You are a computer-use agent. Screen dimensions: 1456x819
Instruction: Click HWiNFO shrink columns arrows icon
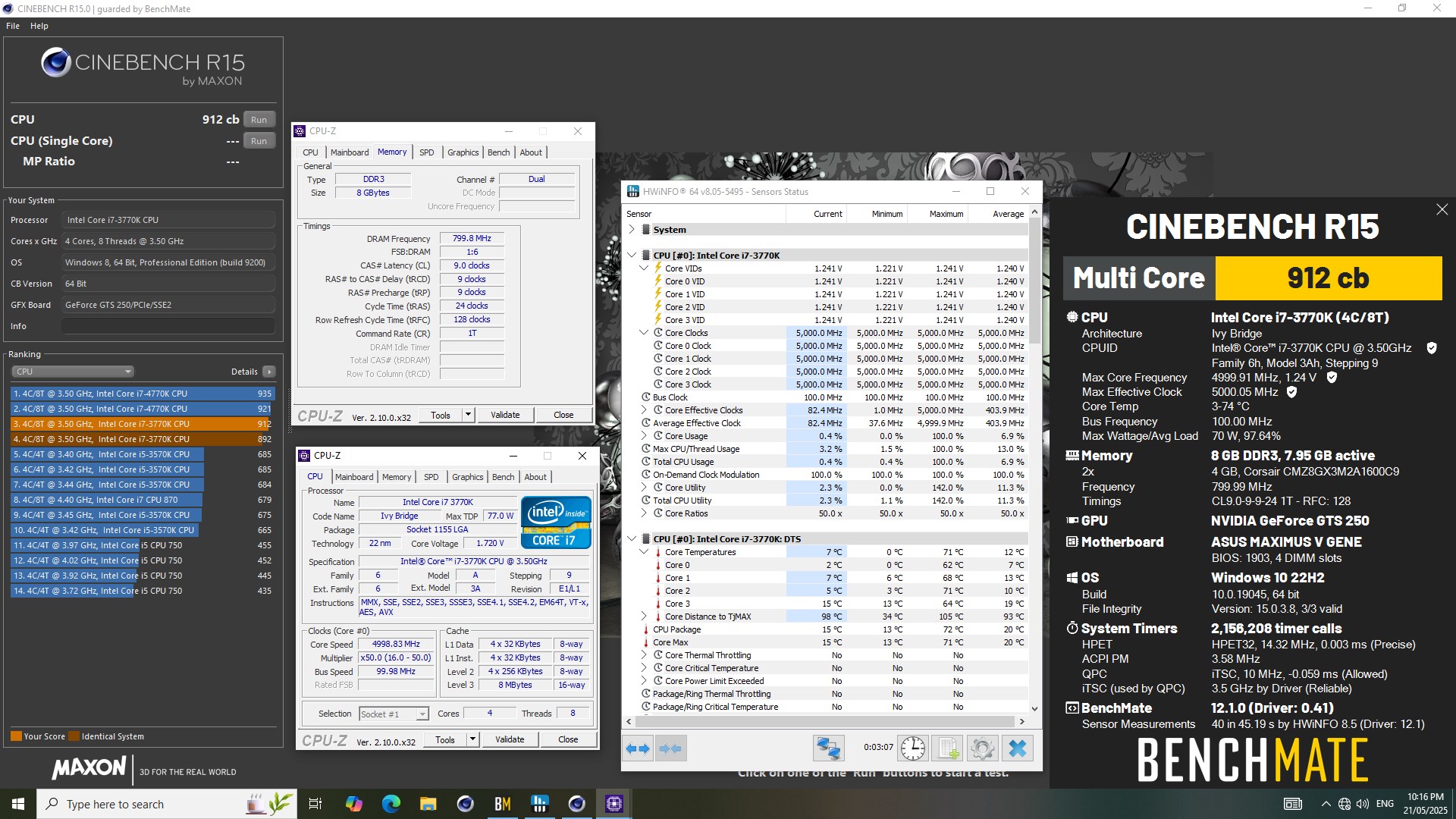[670, 748]
